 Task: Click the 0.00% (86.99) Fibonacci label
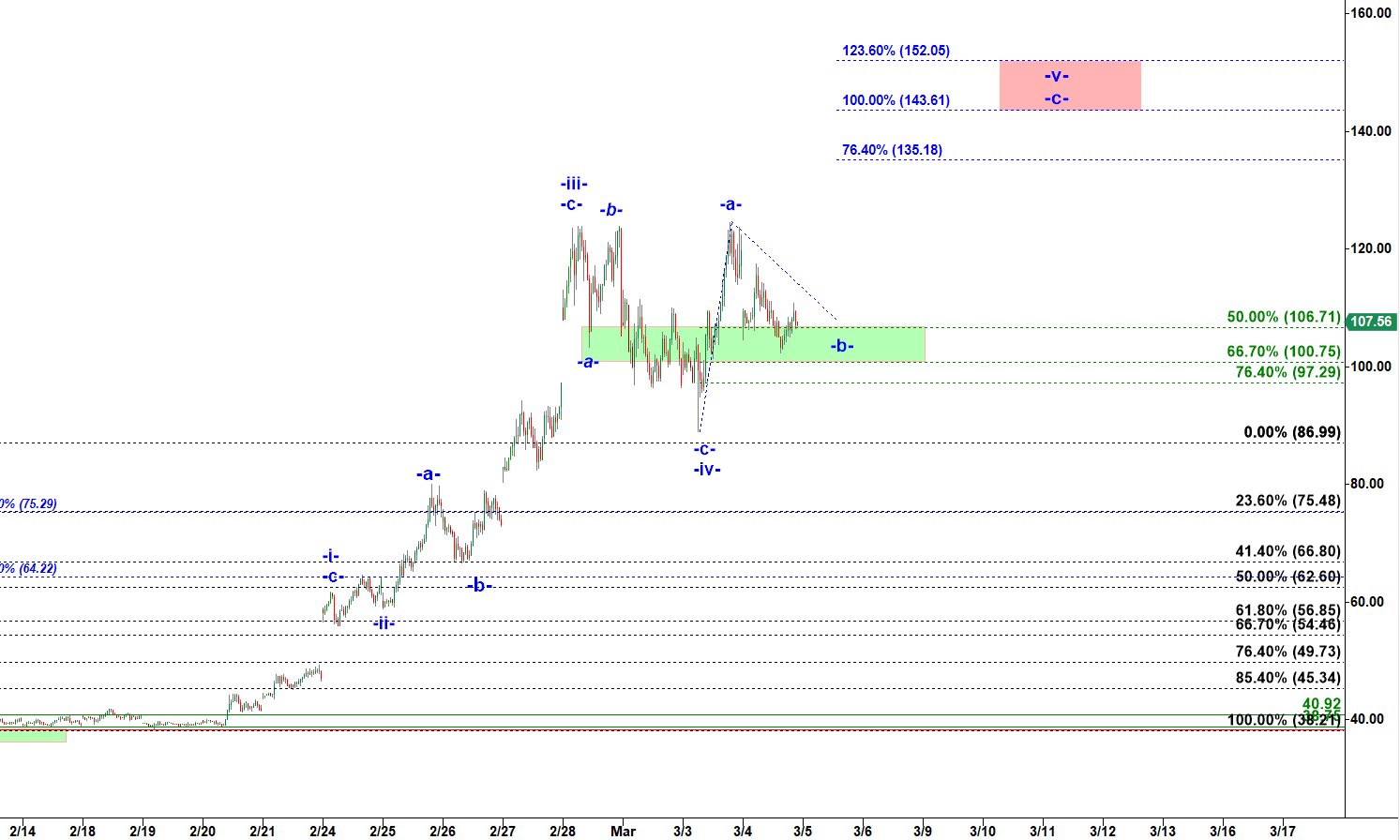1291,432
